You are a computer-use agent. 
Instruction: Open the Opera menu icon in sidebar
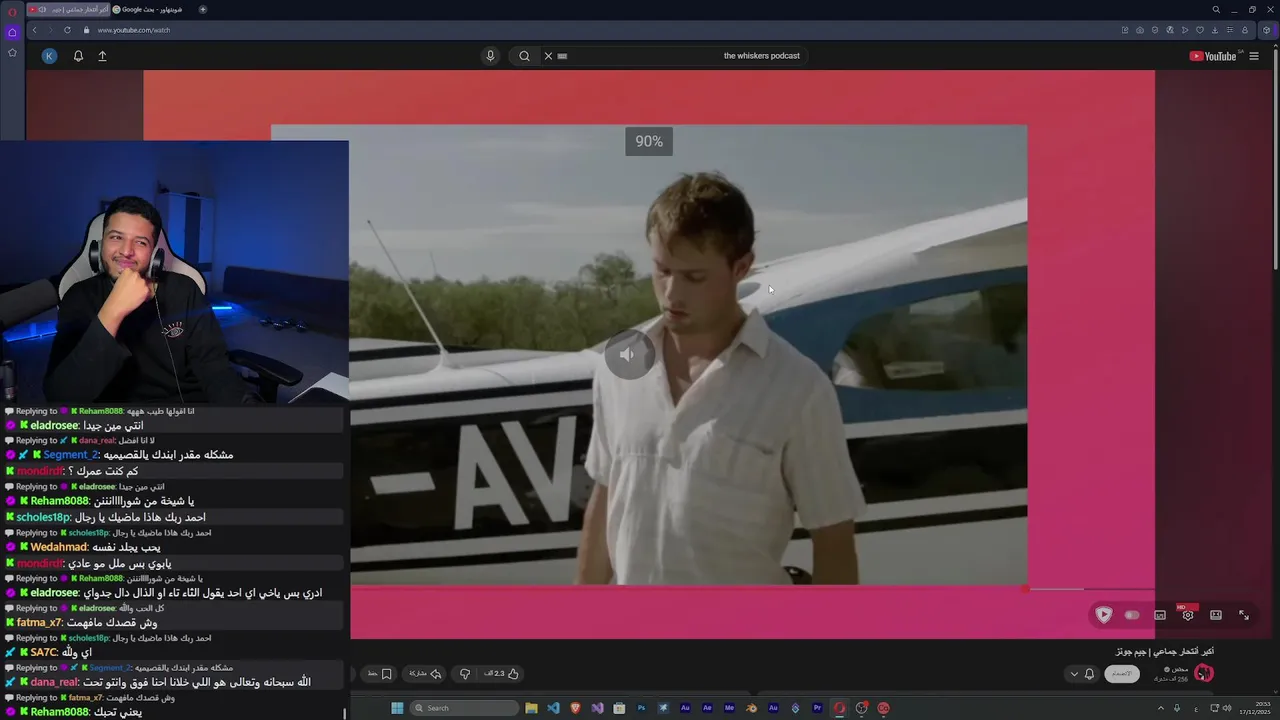click(x=12, y=11)
